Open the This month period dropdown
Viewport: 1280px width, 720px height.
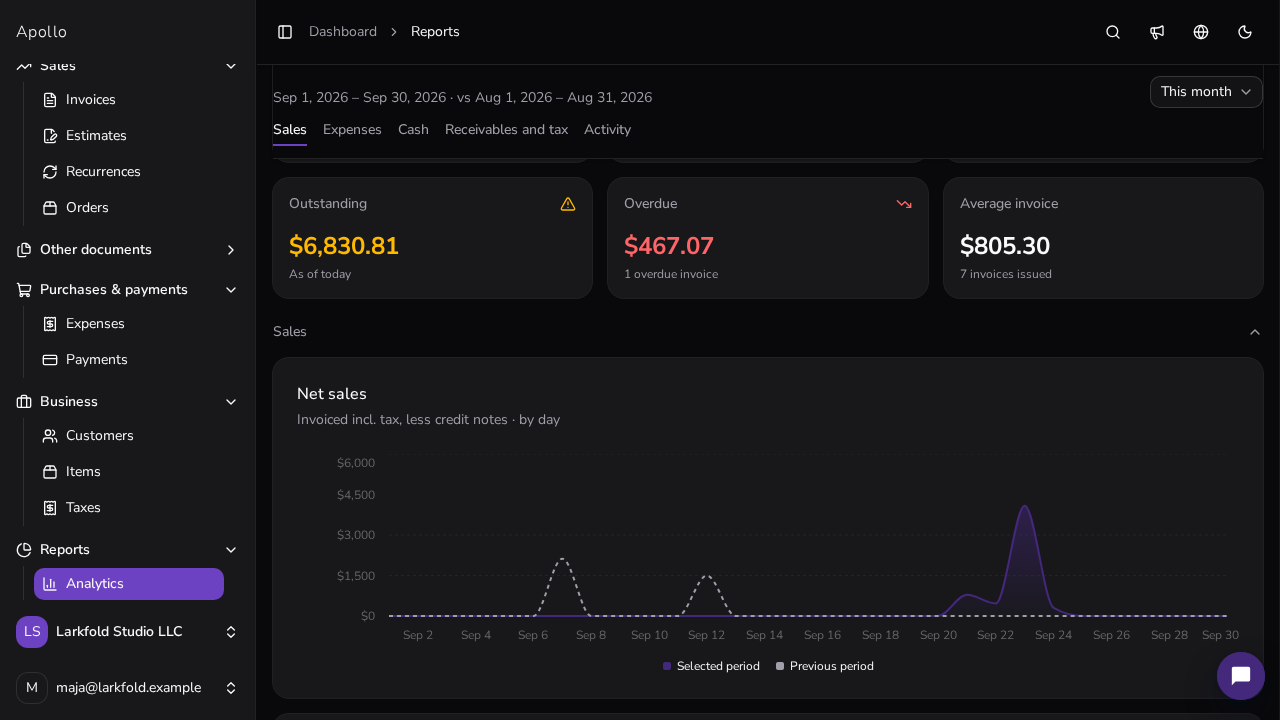1206,92
